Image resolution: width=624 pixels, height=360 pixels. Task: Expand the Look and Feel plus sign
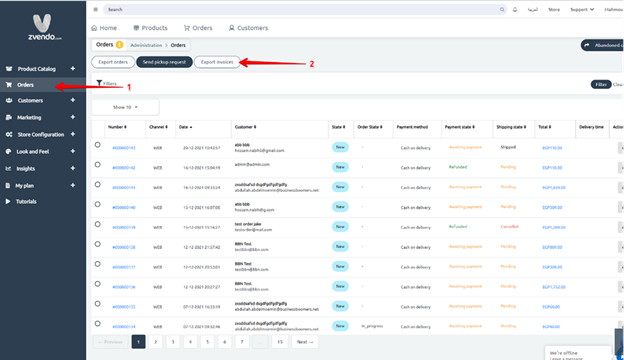(73, 151)
